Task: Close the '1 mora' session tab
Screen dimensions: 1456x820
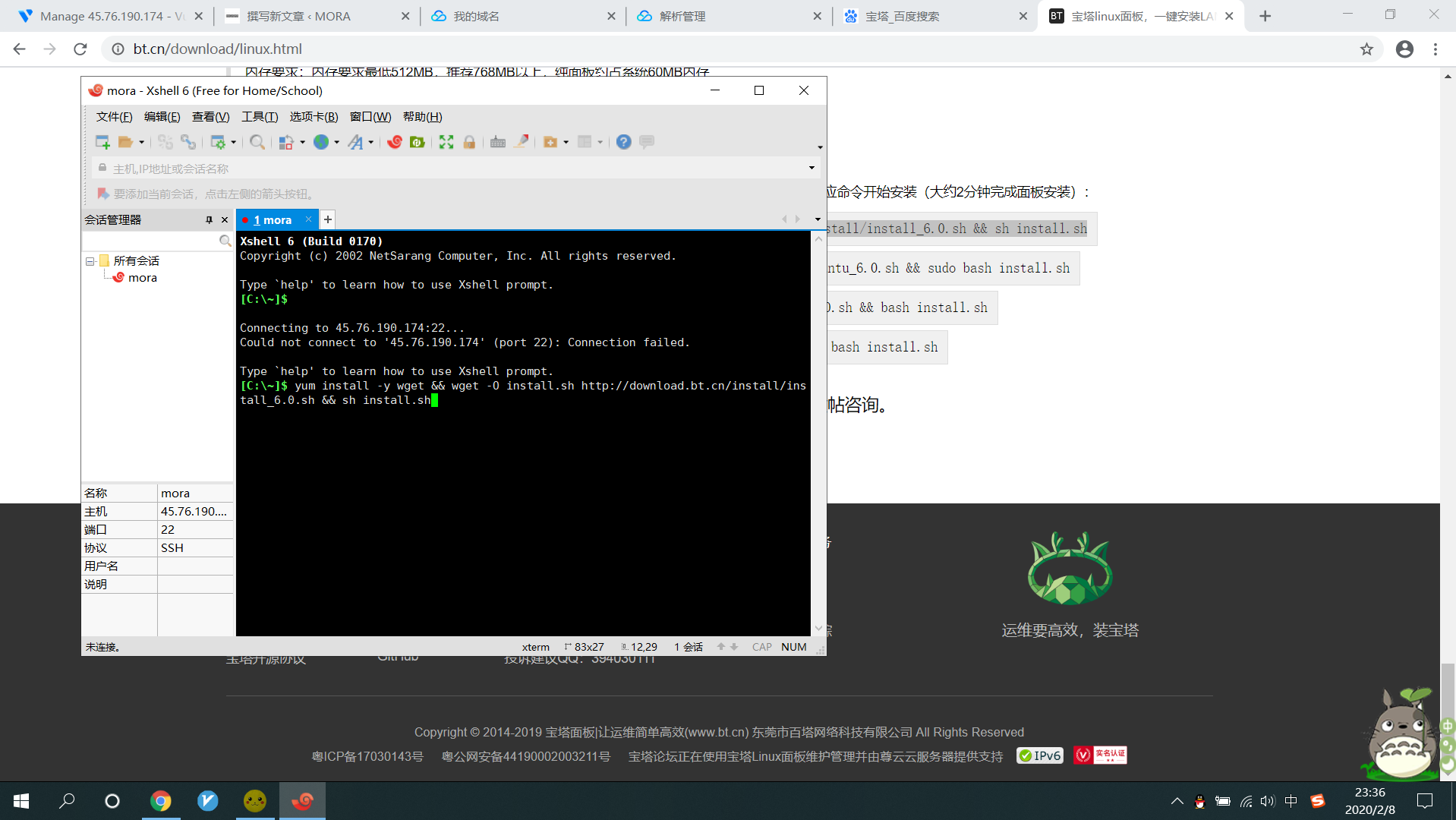Action: (x=309, y=219)
